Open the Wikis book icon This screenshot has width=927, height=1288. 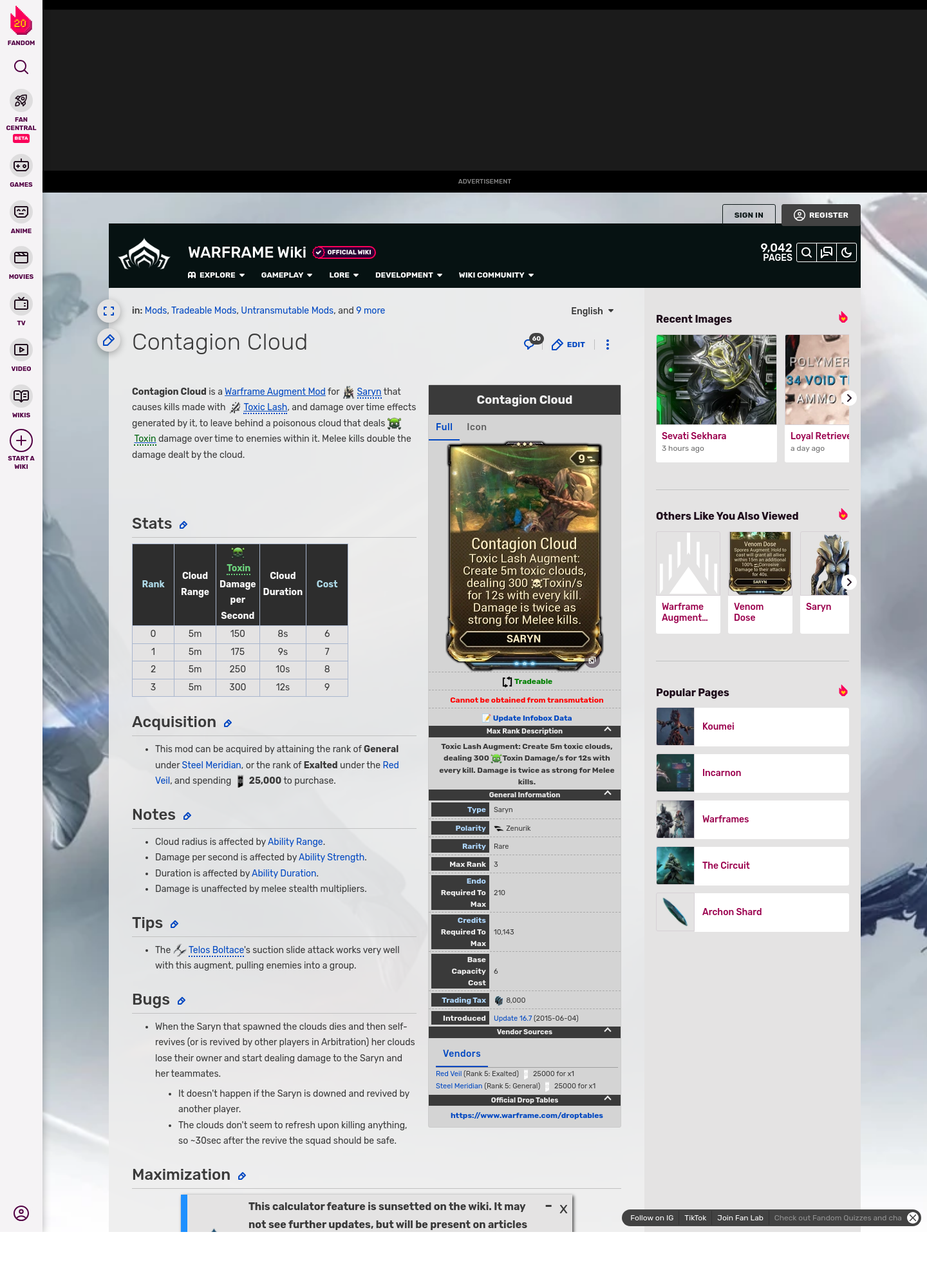click(x=21, y=396)
